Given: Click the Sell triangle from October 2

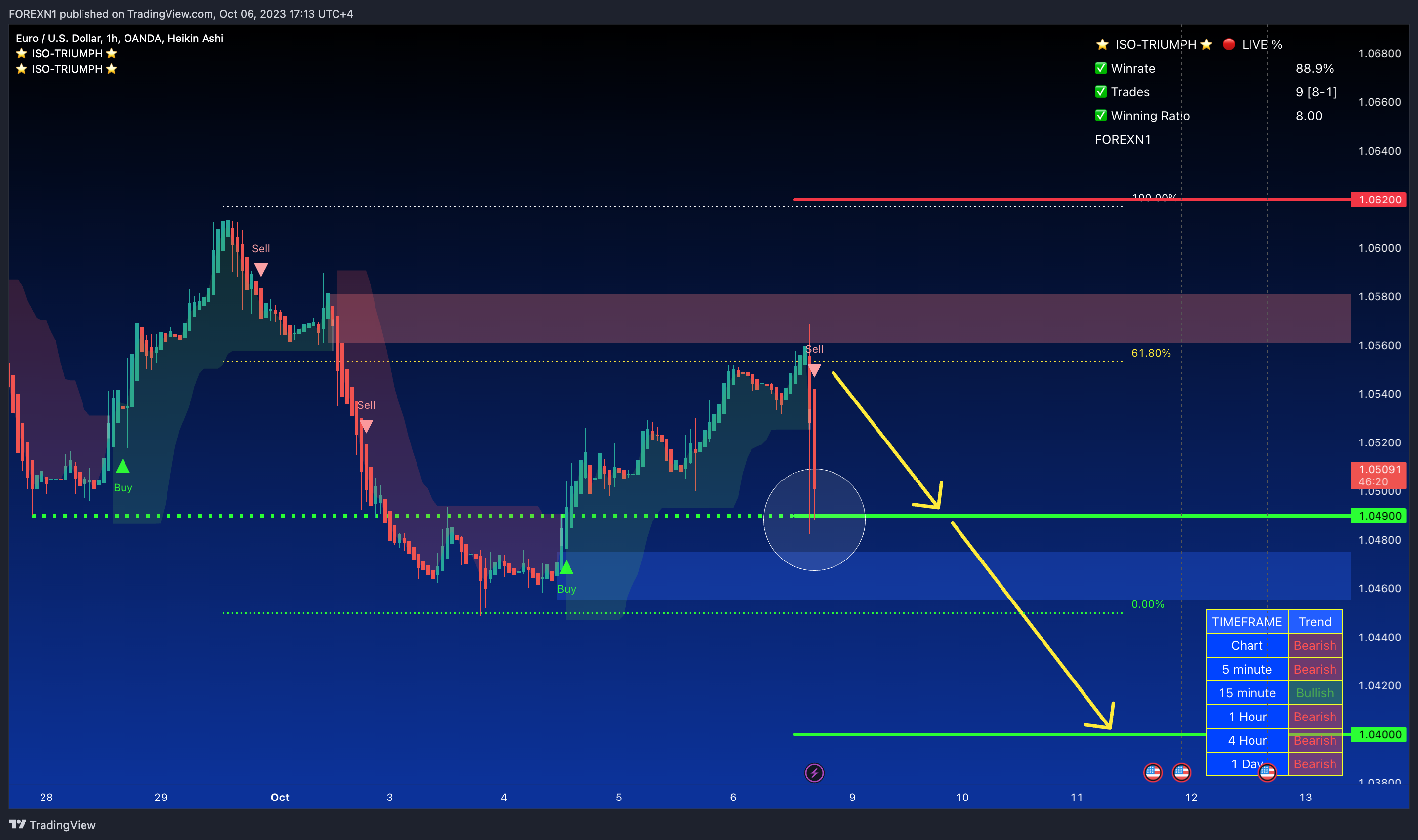Looking at the screenshot, I should 366,426.
